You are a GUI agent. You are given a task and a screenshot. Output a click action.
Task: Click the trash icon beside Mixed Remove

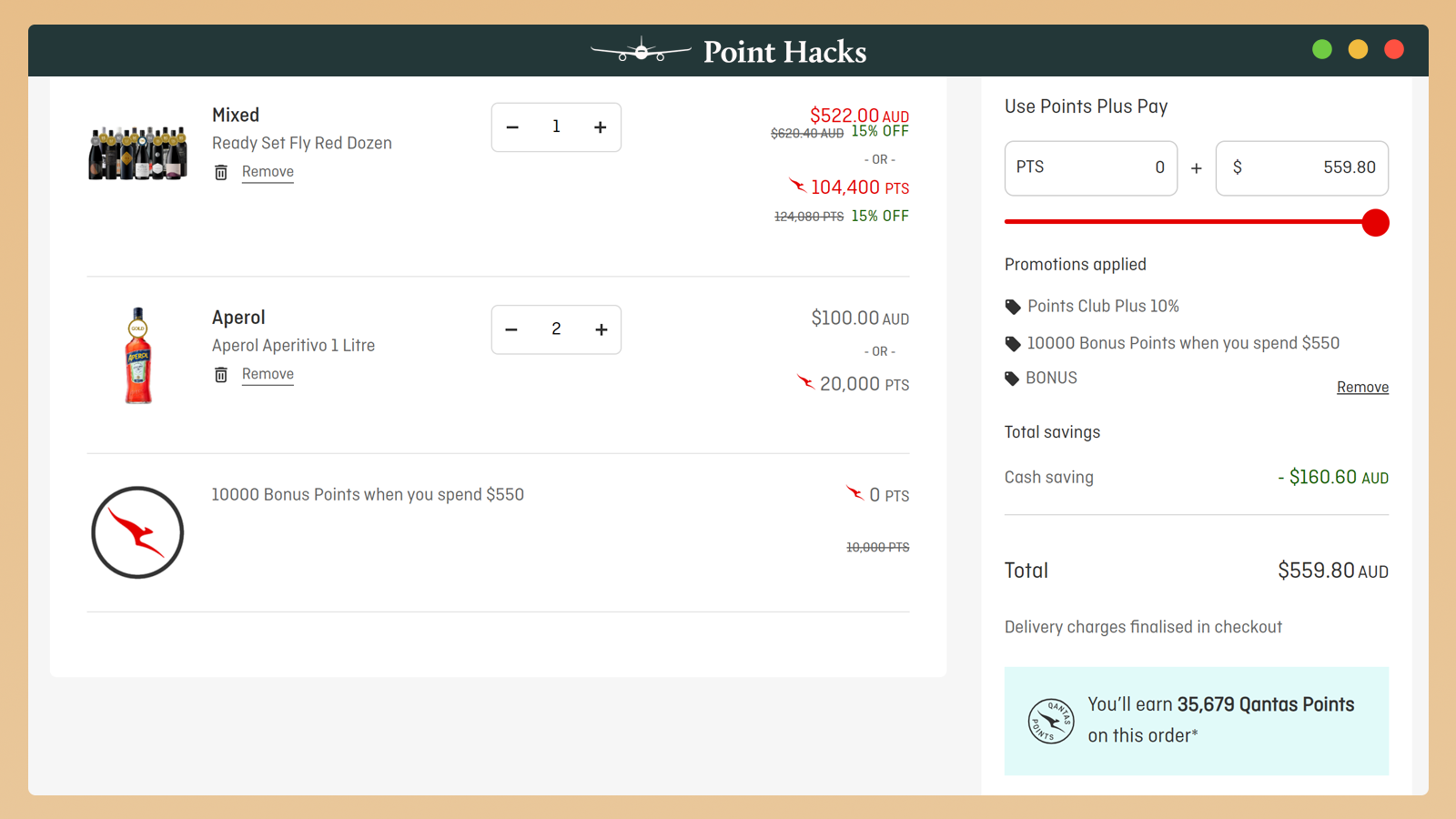tap(221, 172)
